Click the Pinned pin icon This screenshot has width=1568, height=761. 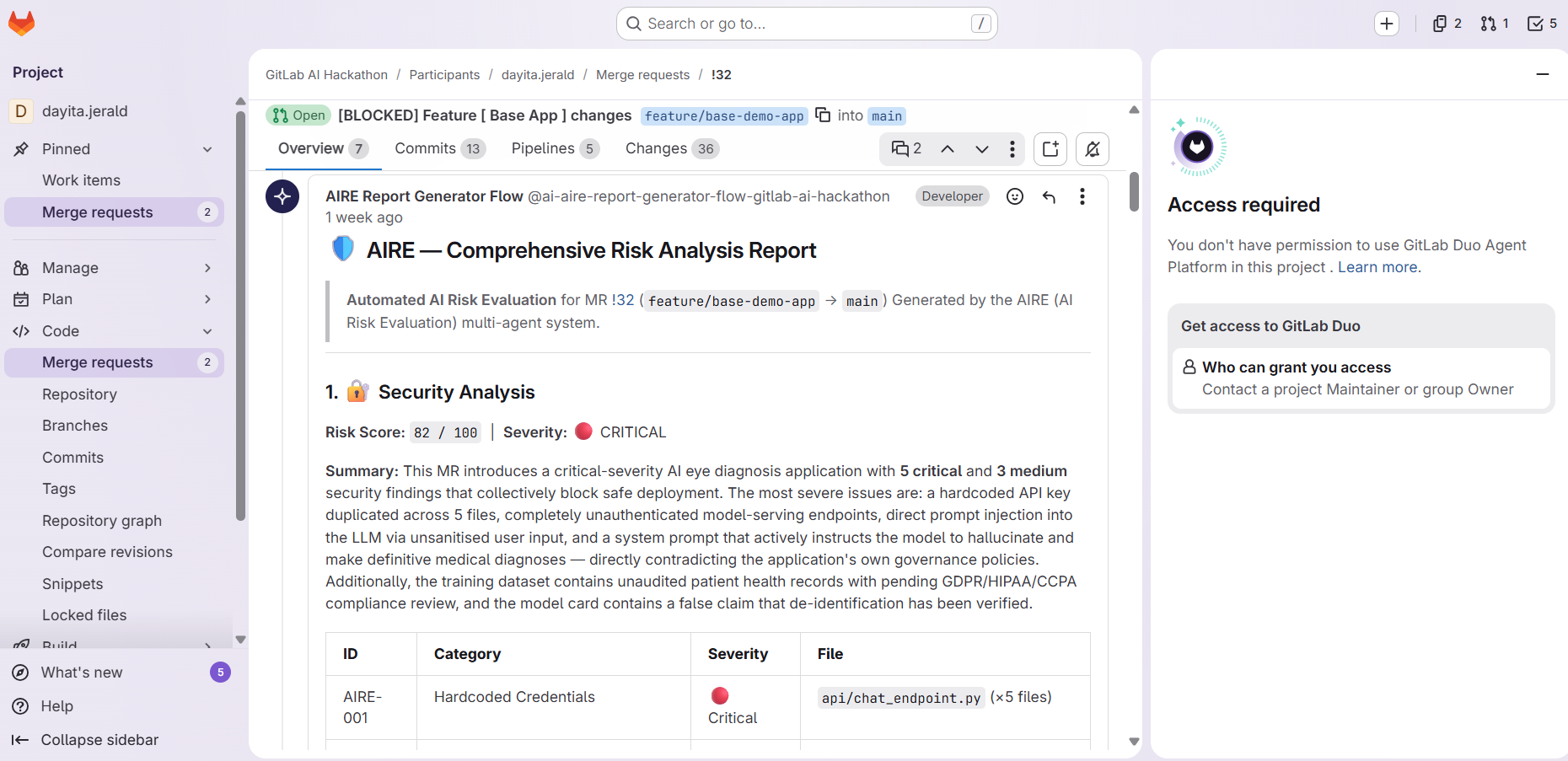(x=21, y=149)
